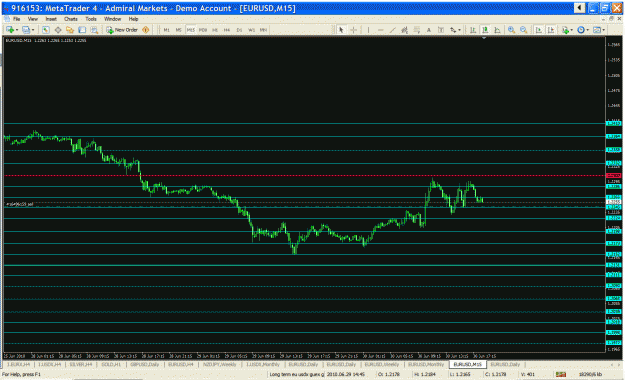Expand the New Chart dropdown arrow
The width and height of the screenshot is (625, 380).
point(17,30)
